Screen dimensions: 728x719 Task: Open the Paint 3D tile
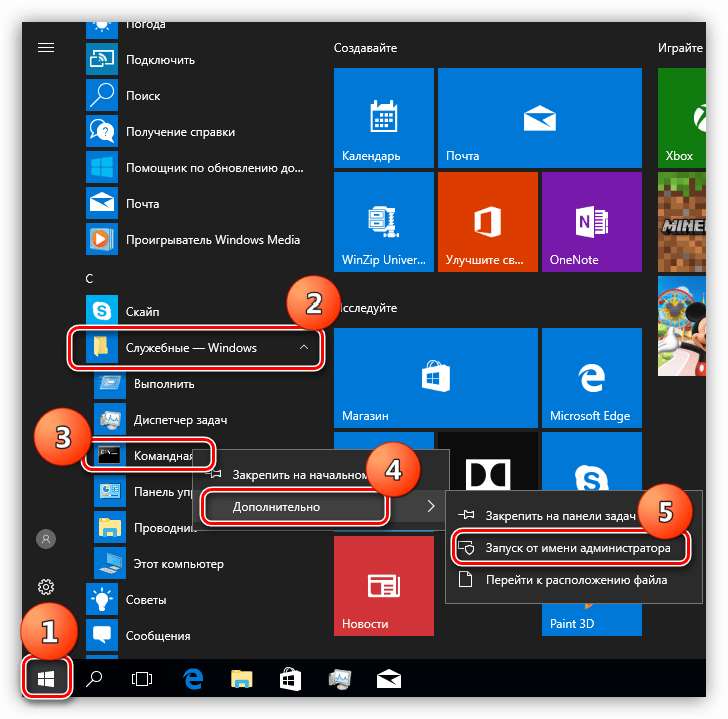coord(592,620)
